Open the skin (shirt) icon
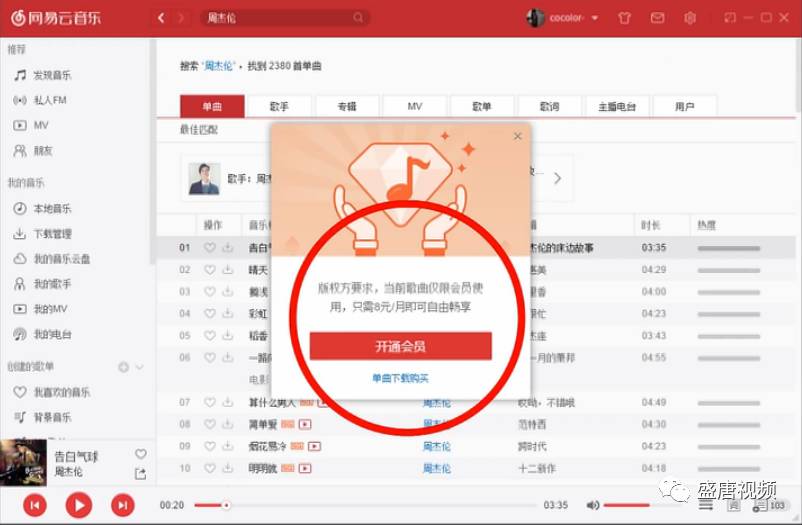The height and width of the screenshot is (525, 802). [x=624, y=18]
